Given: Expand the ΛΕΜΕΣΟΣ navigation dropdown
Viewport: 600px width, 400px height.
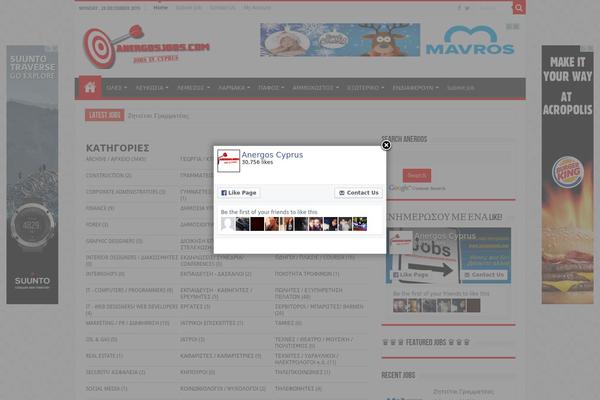Looking at the screenshot, I should click(193, 88).
